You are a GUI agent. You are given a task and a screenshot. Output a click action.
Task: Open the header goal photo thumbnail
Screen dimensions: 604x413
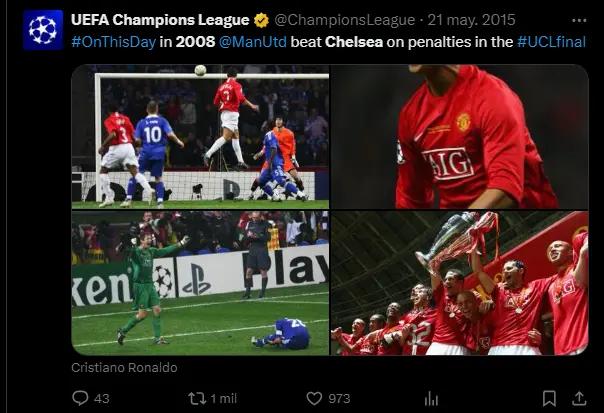(x=200, y=136)
